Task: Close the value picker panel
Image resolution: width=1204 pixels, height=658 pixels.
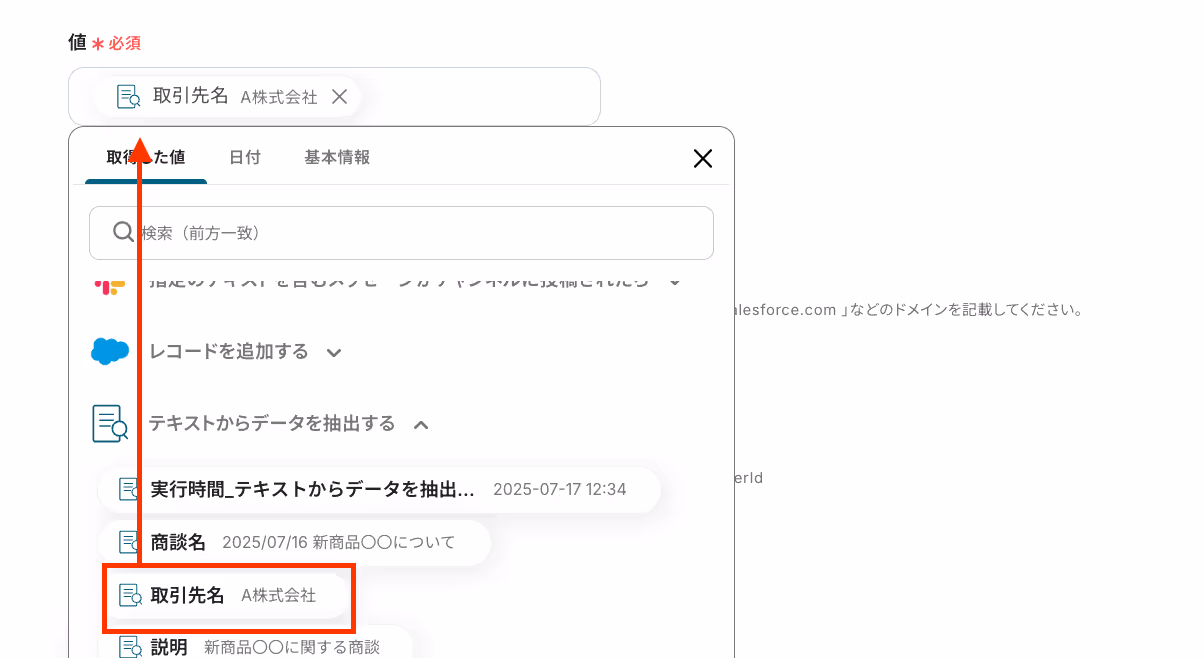Action: (703, 158)
